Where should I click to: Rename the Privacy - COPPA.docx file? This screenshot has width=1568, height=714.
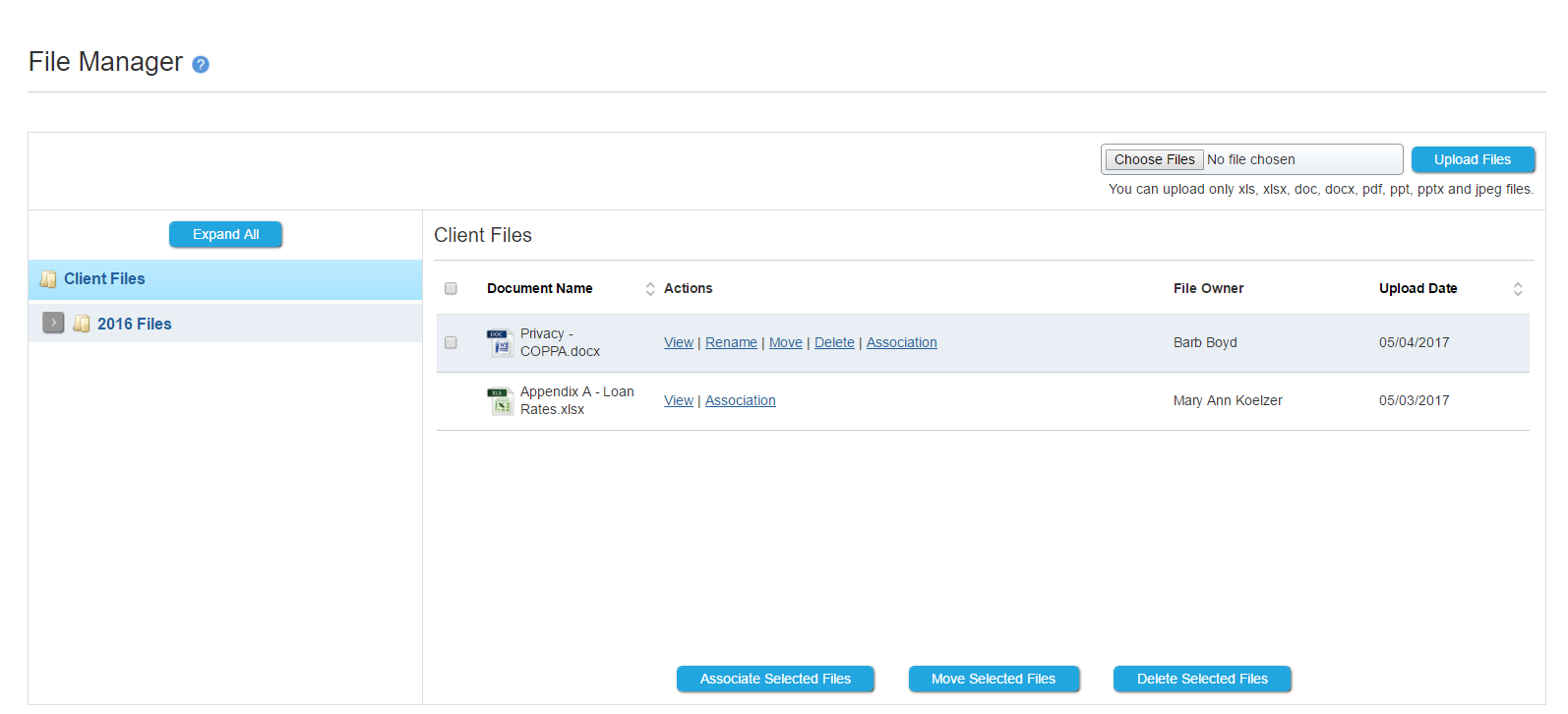(731, 342)
